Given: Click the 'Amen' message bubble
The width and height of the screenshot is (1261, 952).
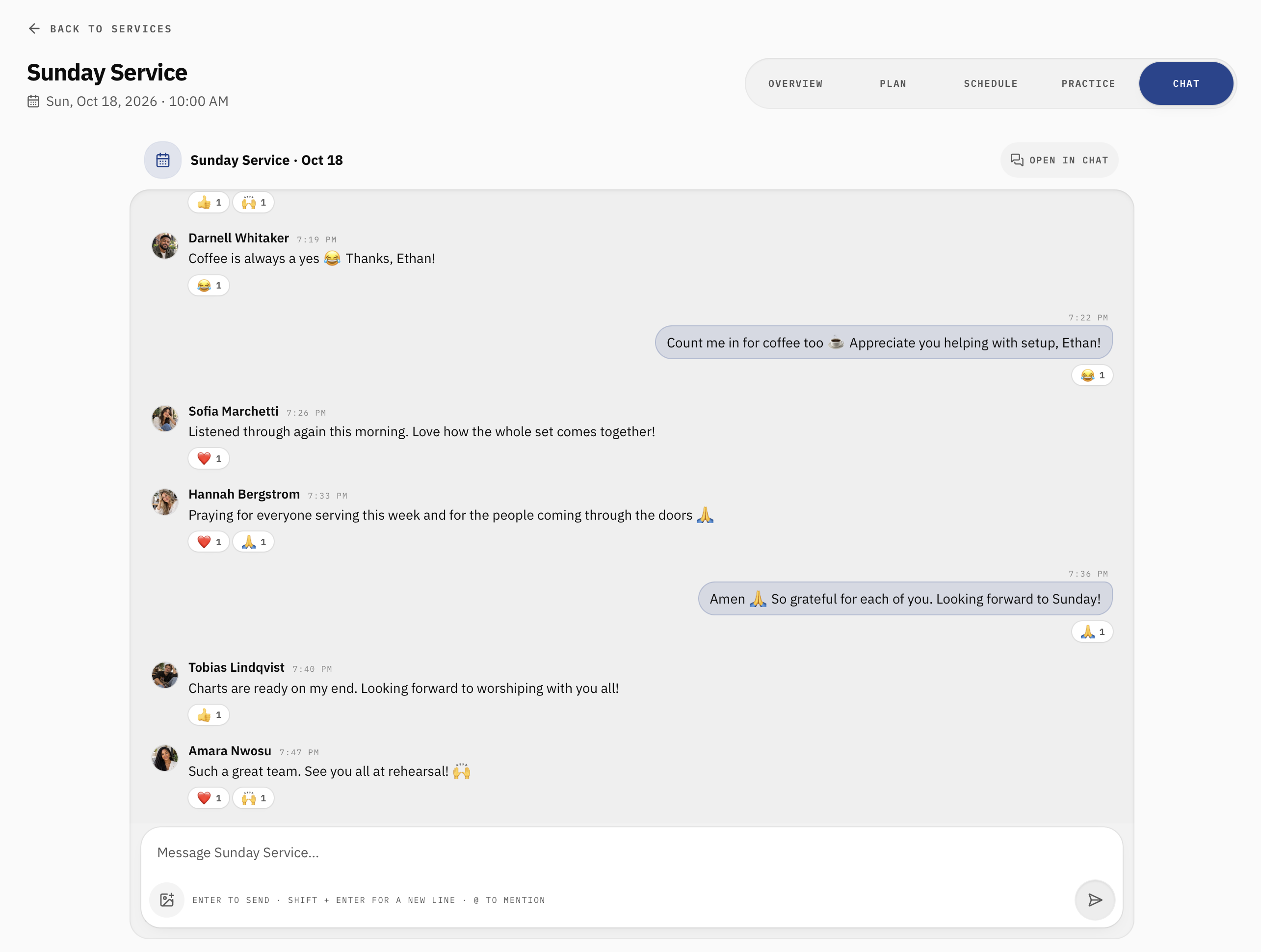Looking at the screenshot, I should coord(905,599).
